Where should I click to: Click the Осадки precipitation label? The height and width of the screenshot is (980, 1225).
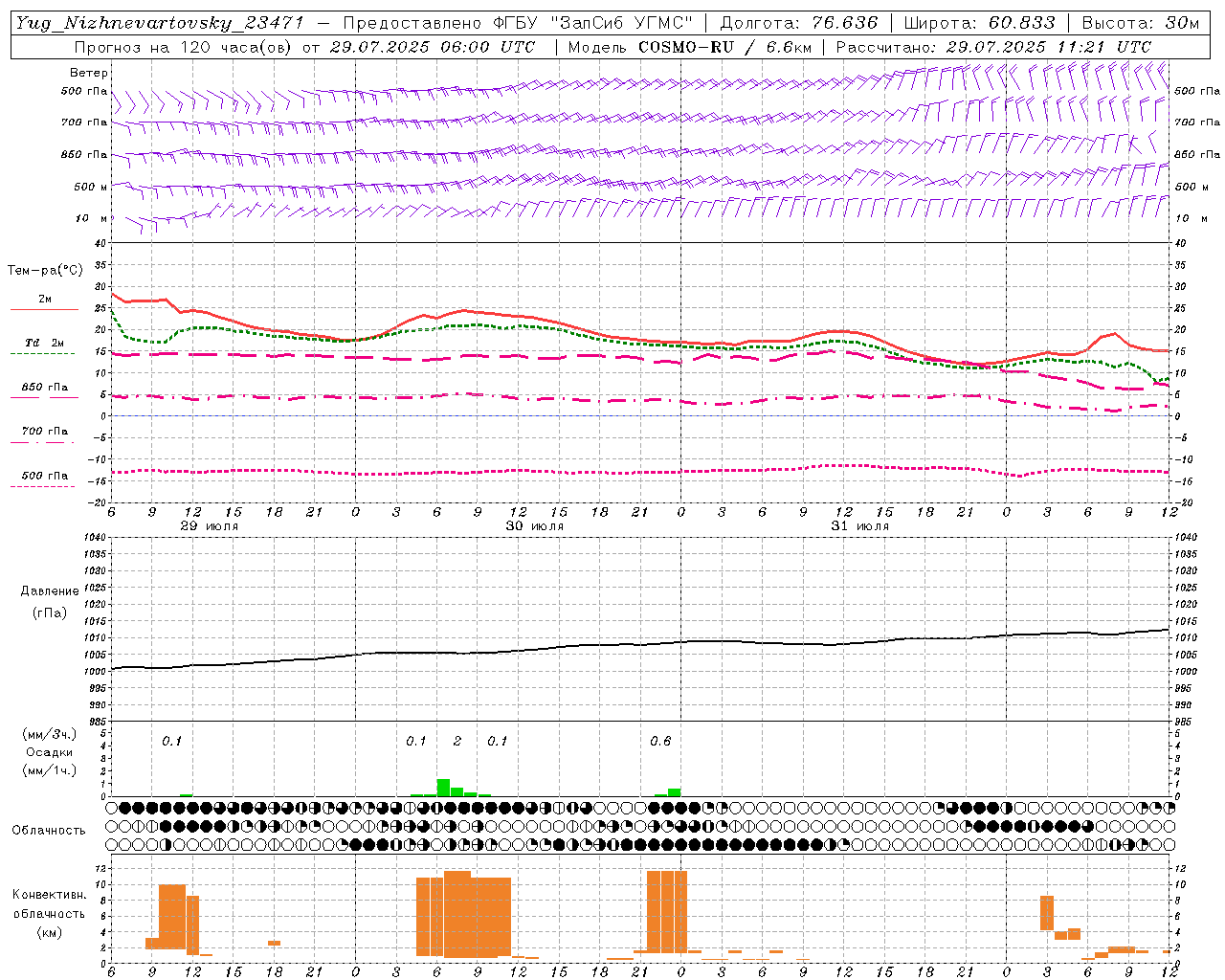click(x=50, y=752)
